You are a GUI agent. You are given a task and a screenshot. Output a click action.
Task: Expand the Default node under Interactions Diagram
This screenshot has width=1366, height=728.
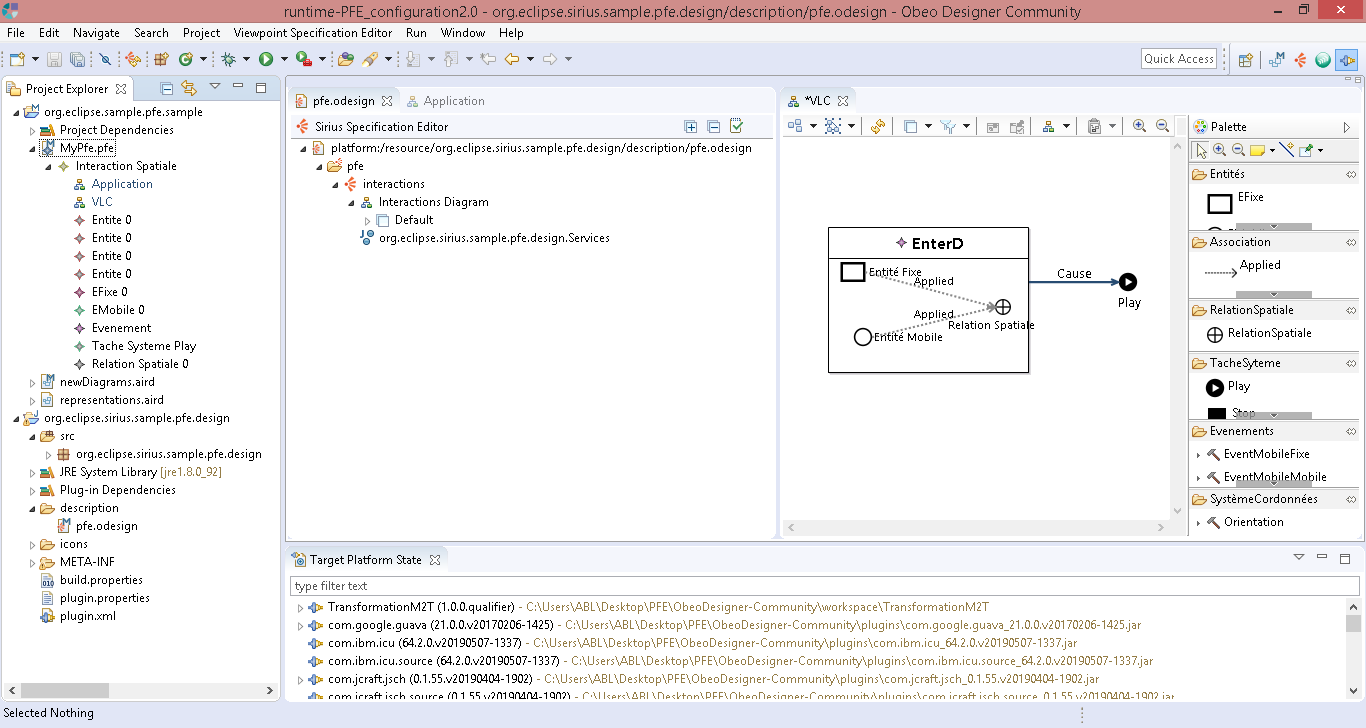pos(367,220)
